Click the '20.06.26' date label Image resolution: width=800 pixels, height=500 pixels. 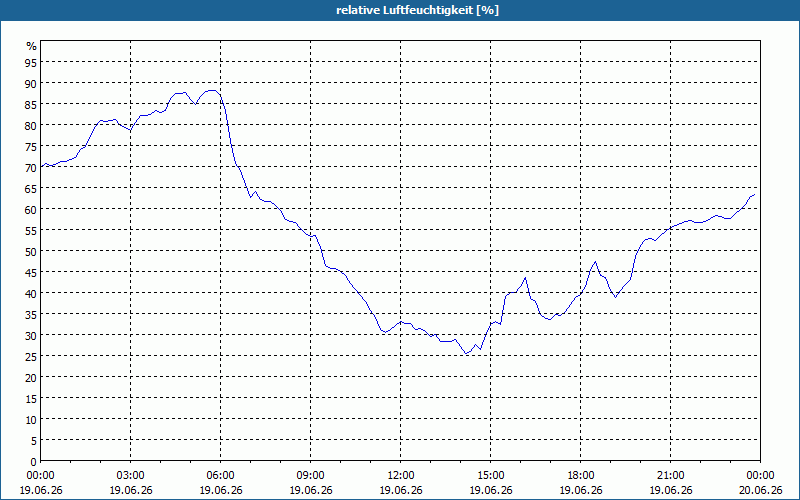point(760,490)
